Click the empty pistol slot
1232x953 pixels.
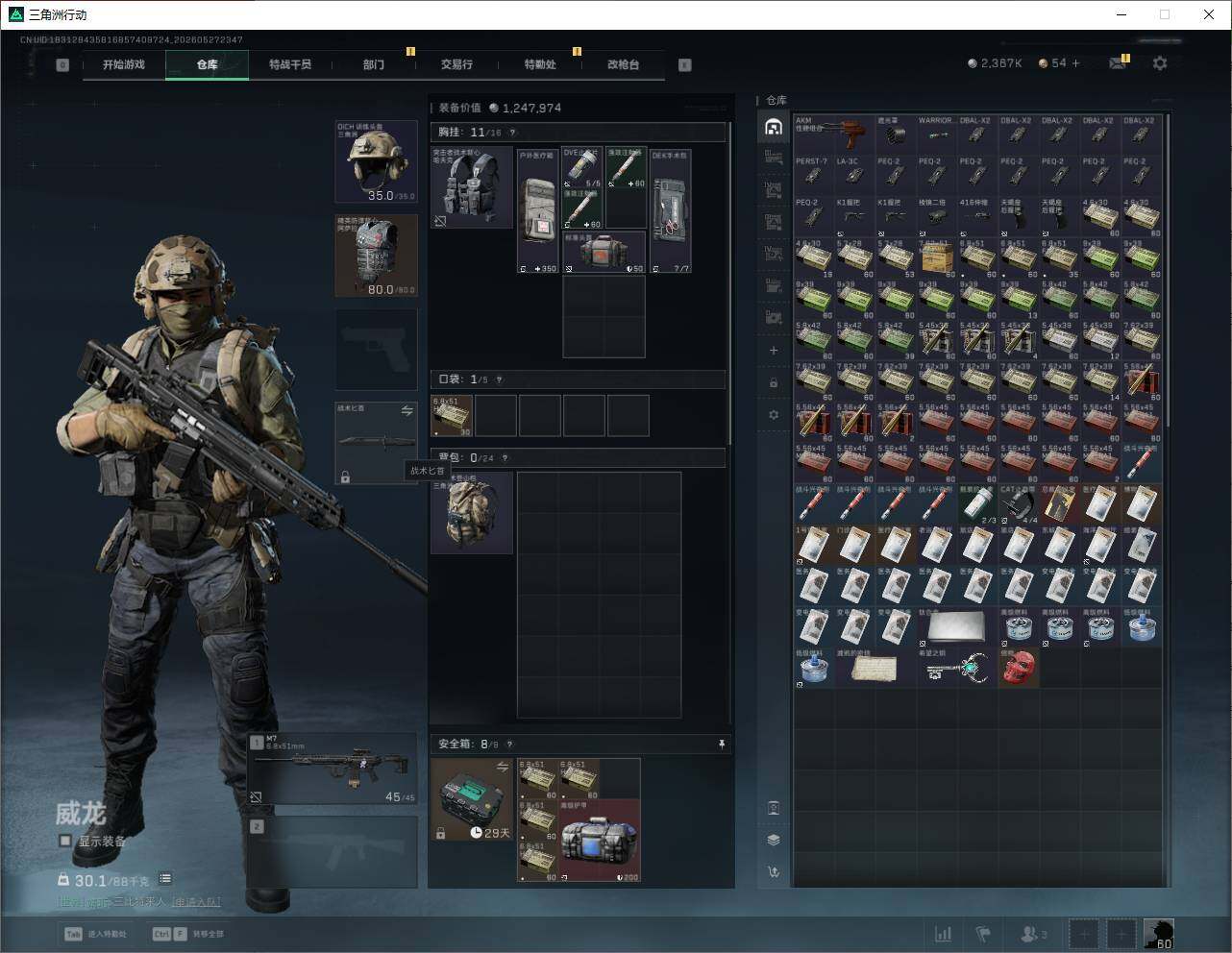pyautogui.click(x=376, y=350)
